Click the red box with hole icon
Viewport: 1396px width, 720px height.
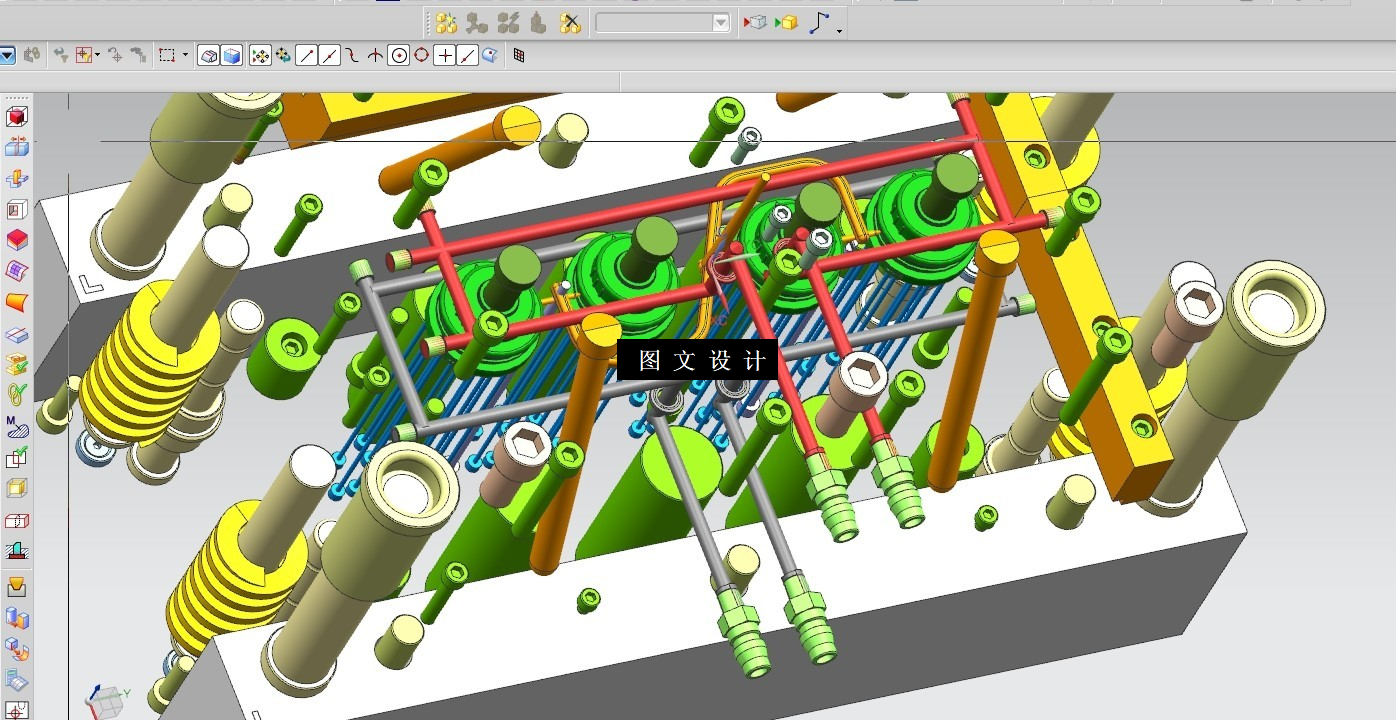[17, 520]
